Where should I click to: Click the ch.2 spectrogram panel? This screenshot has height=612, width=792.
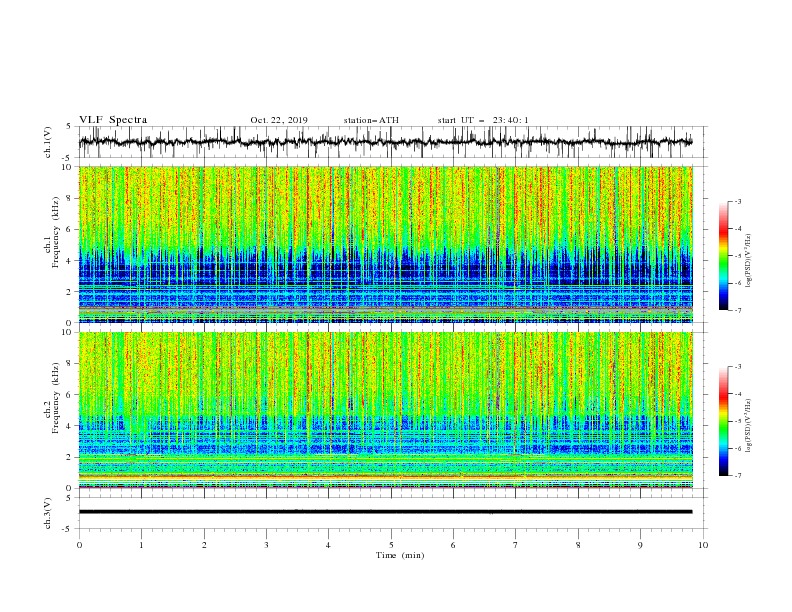(x=386, y=410)
